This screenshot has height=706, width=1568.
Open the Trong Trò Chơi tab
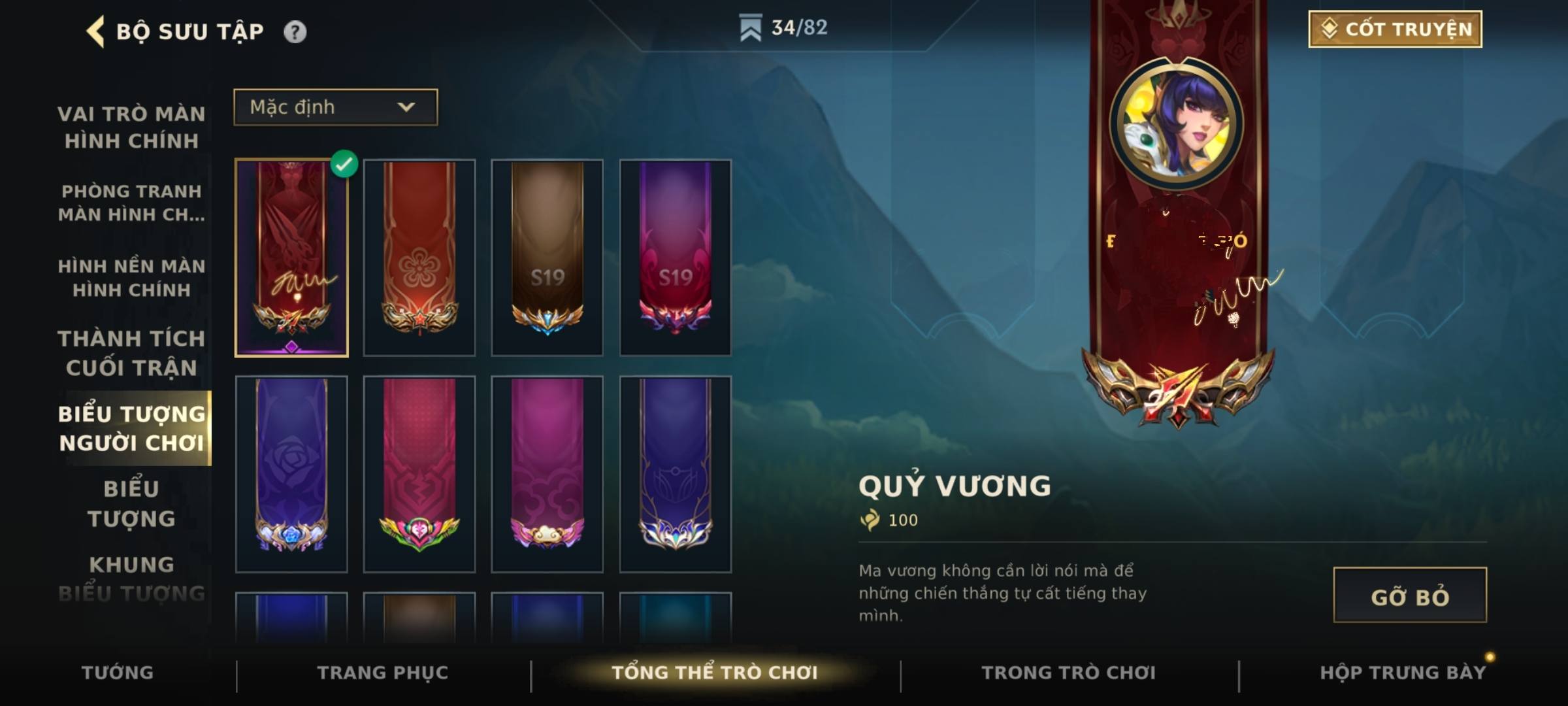tap(1069, 673)
